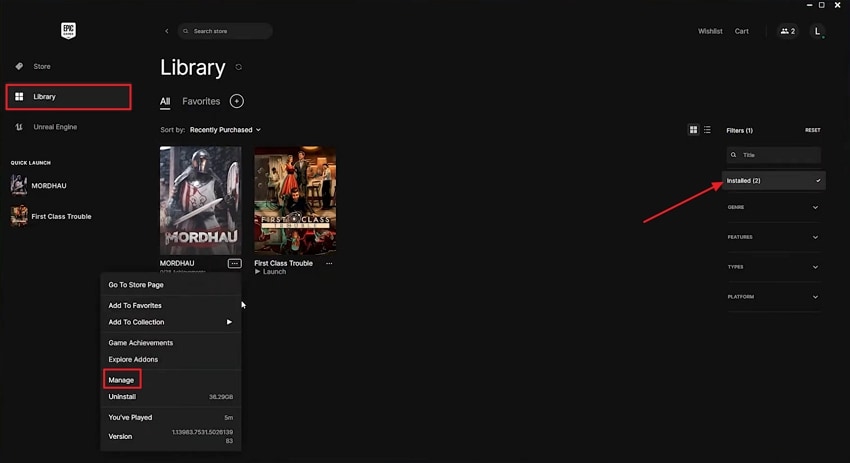The height and width of the screenshot is (463, 850).
Task: Click the Version entry
Action: 170,436
